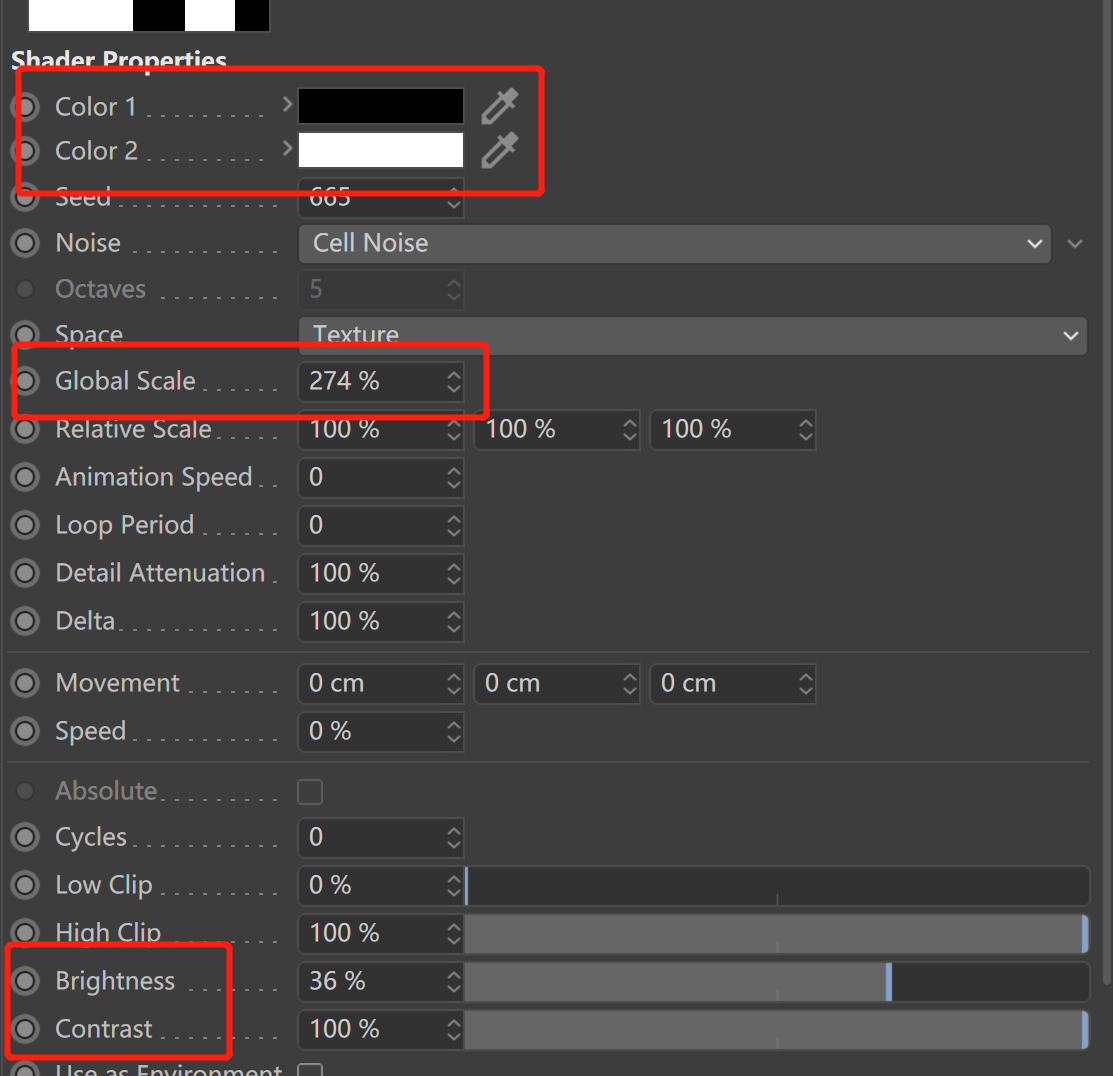Viewport: 1113px width, 1076px height.
Task: Click third Movement stepper arrows
Action: (806, 684)
